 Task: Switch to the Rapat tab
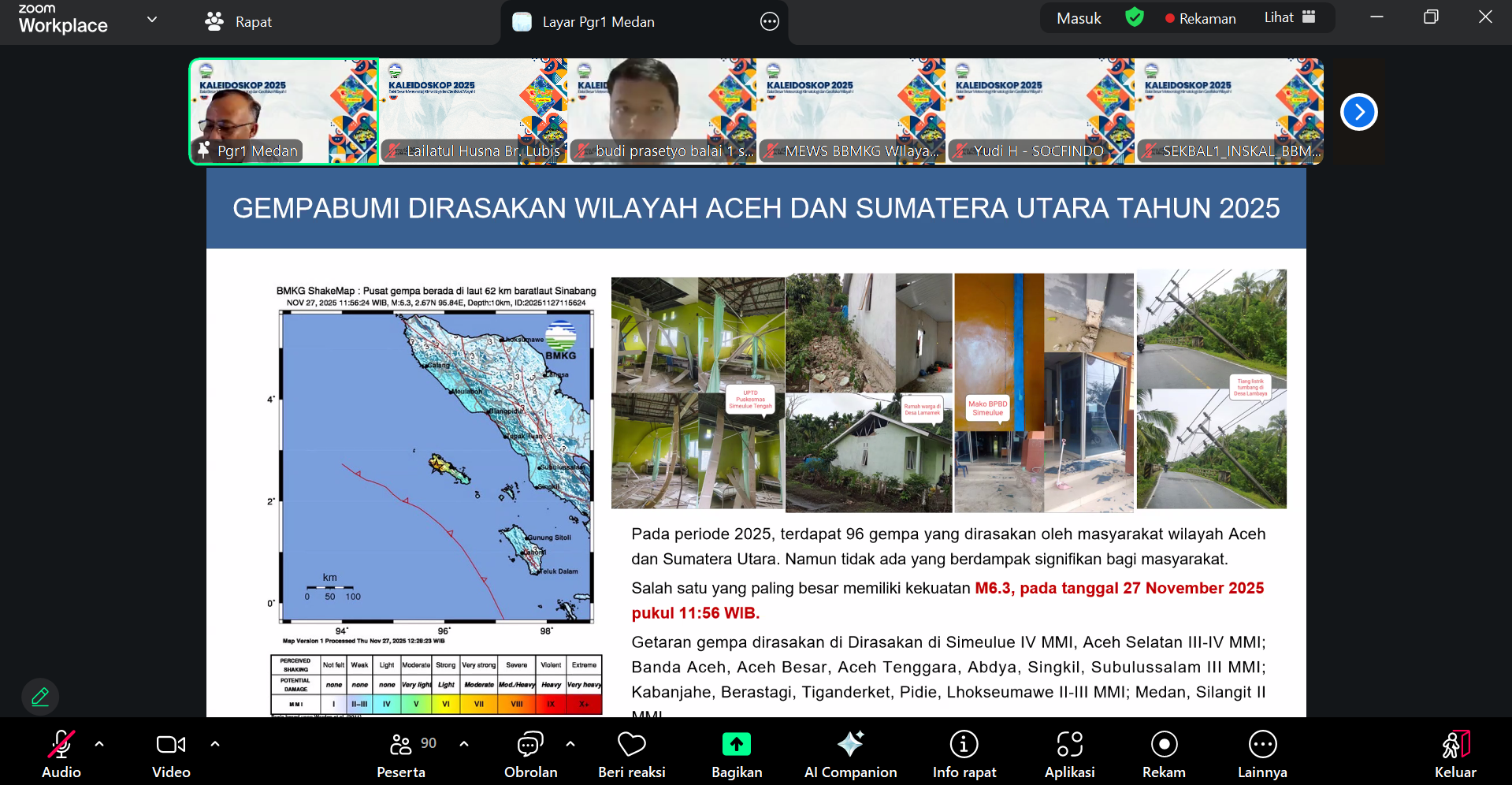coord(239,22)
